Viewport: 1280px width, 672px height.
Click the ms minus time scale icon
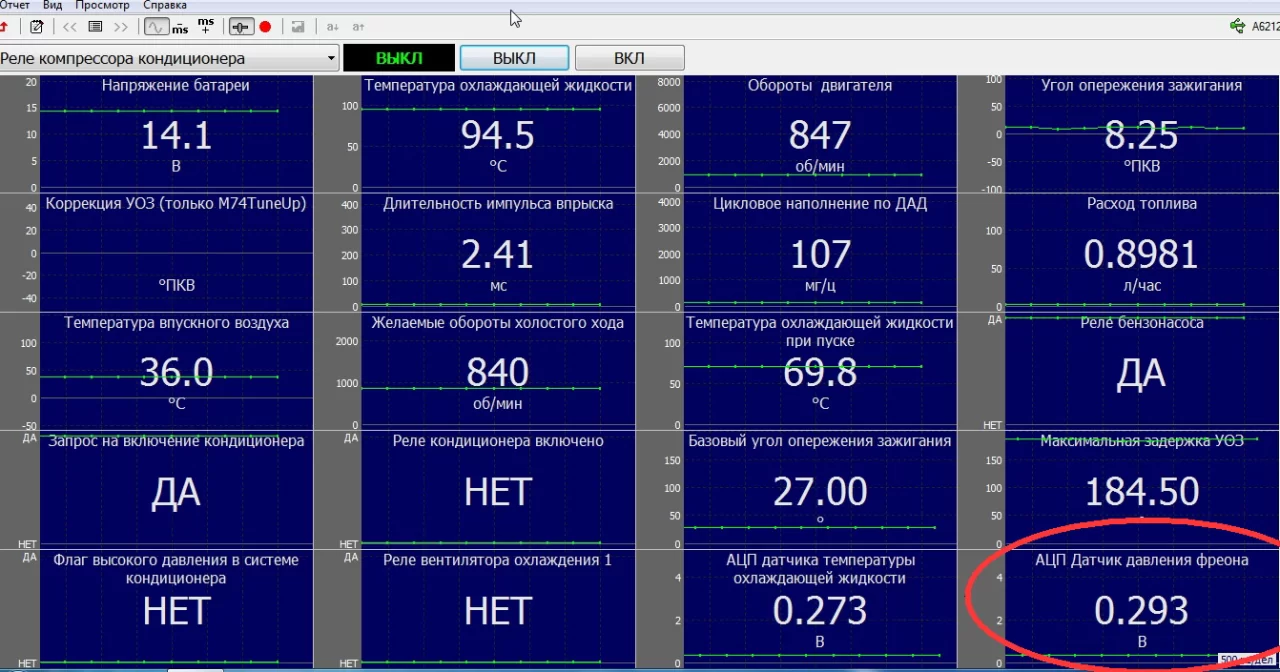pyautogui.click(x=180, y=27)
